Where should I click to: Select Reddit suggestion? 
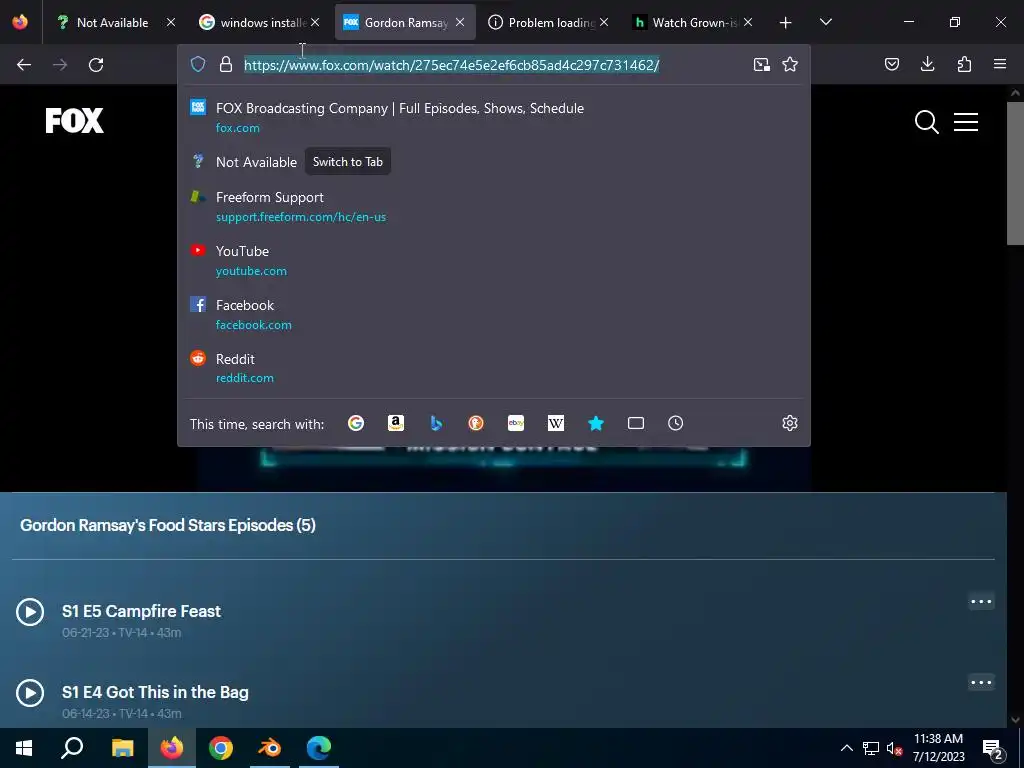pyautogui.click(x=494, y=368)
